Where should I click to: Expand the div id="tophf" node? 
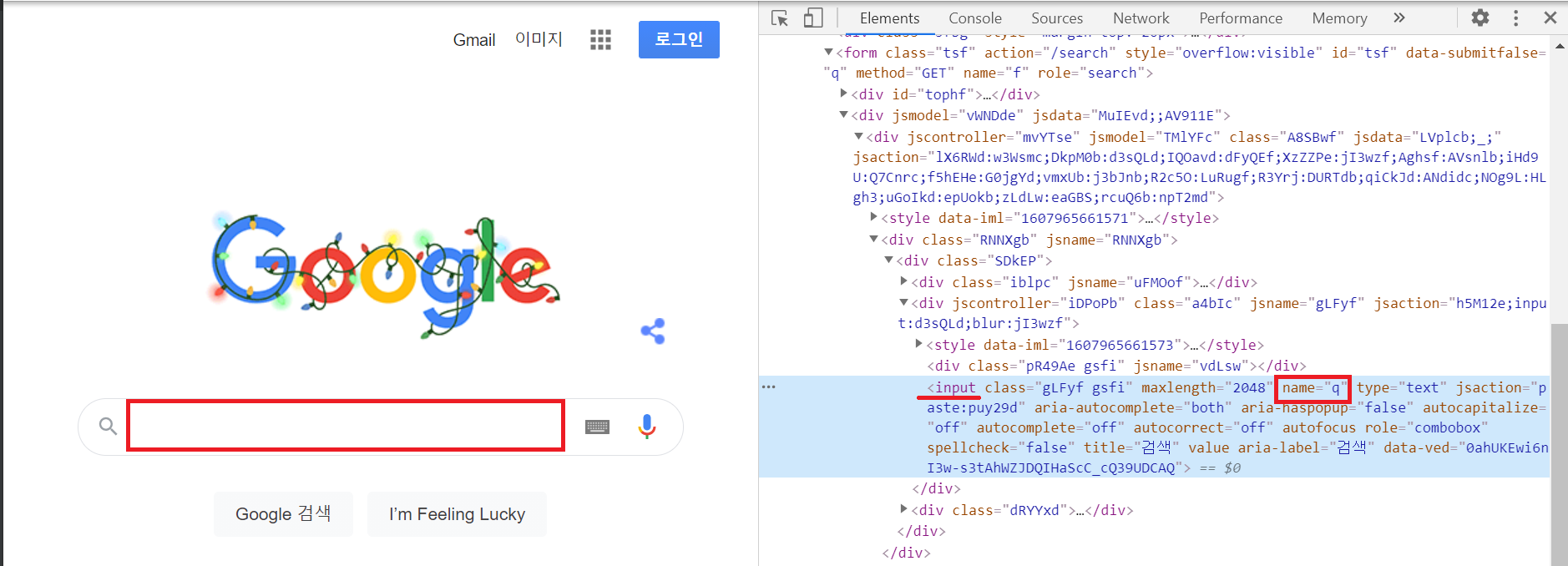coord(844,93)
